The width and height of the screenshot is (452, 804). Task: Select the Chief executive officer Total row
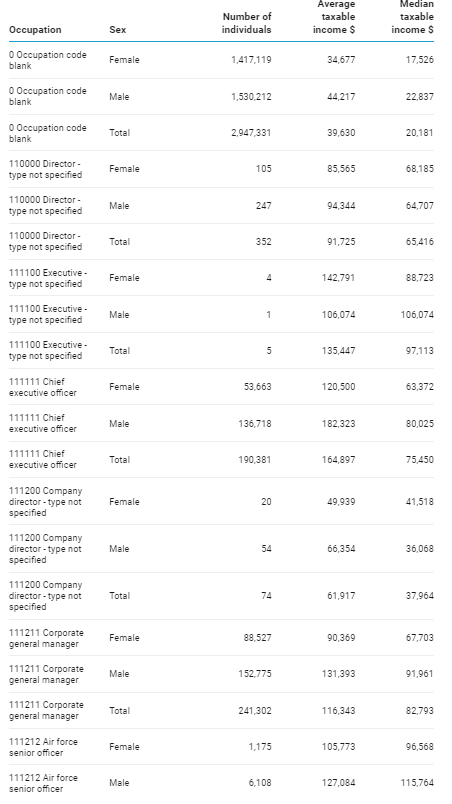[x=221, y=459]
